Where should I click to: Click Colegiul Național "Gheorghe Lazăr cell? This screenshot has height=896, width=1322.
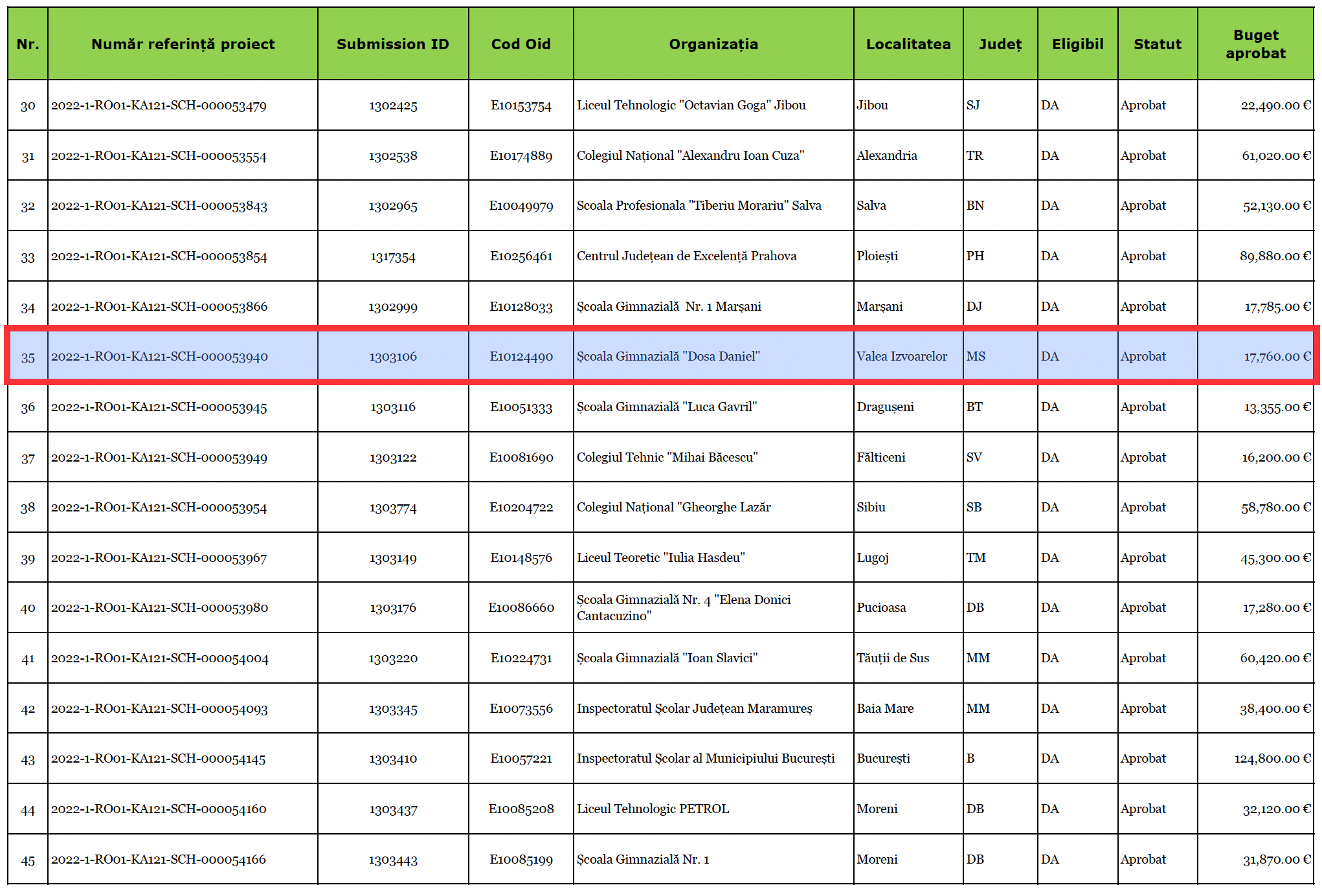pyautogui.click(x=673, y=507)
